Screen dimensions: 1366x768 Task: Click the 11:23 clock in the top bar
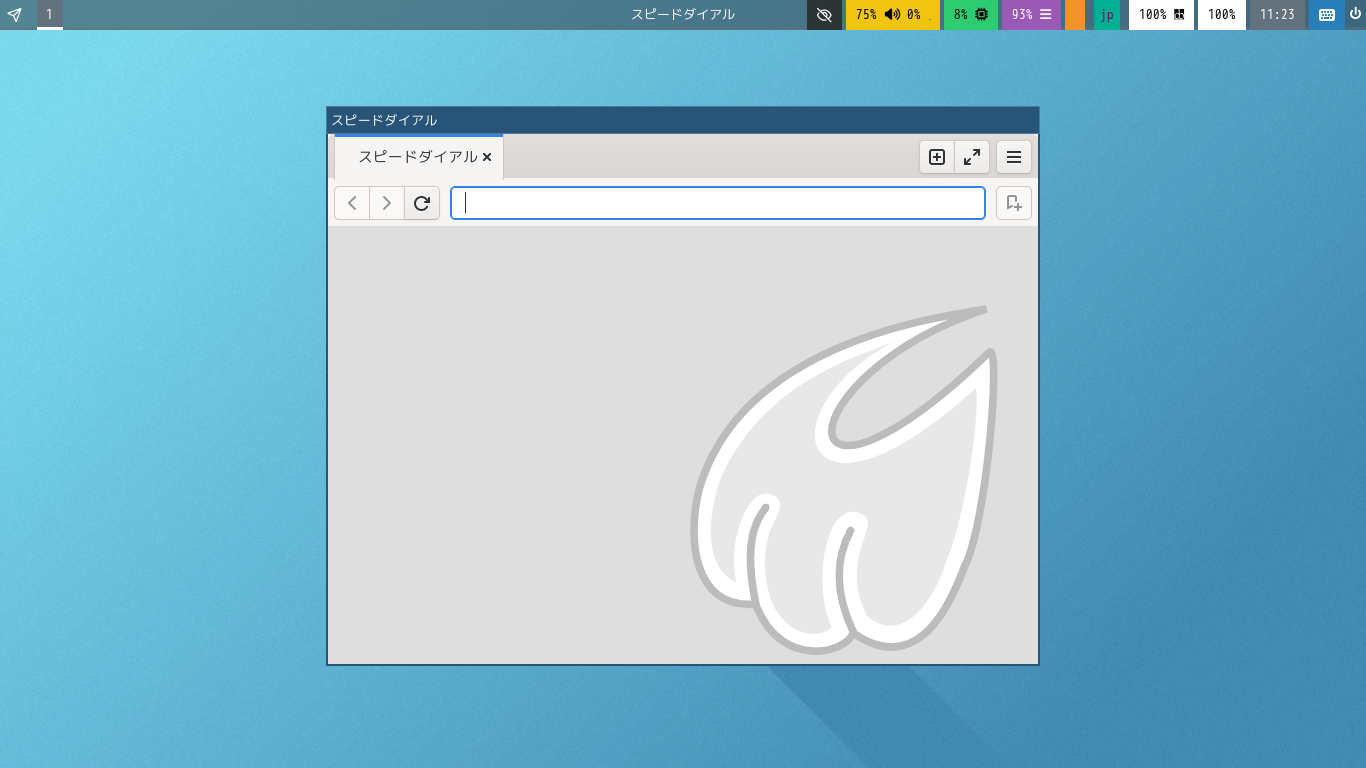coord(1277,15)
